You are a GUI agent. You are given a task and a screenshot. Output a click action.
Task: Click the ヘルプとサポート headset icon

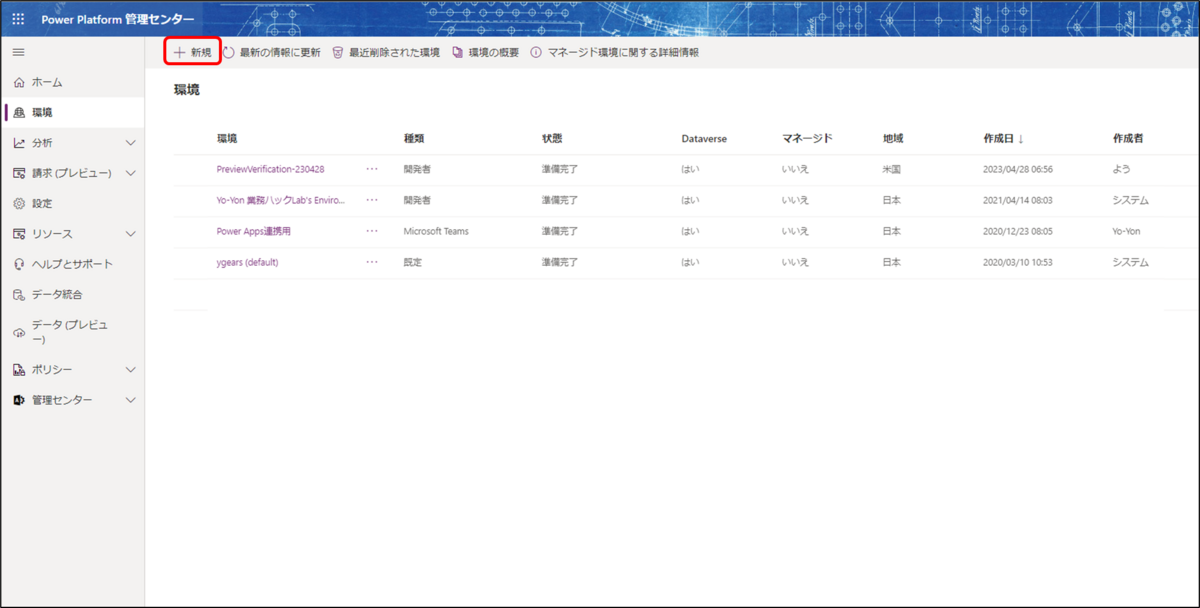click(x=19, y=264)
